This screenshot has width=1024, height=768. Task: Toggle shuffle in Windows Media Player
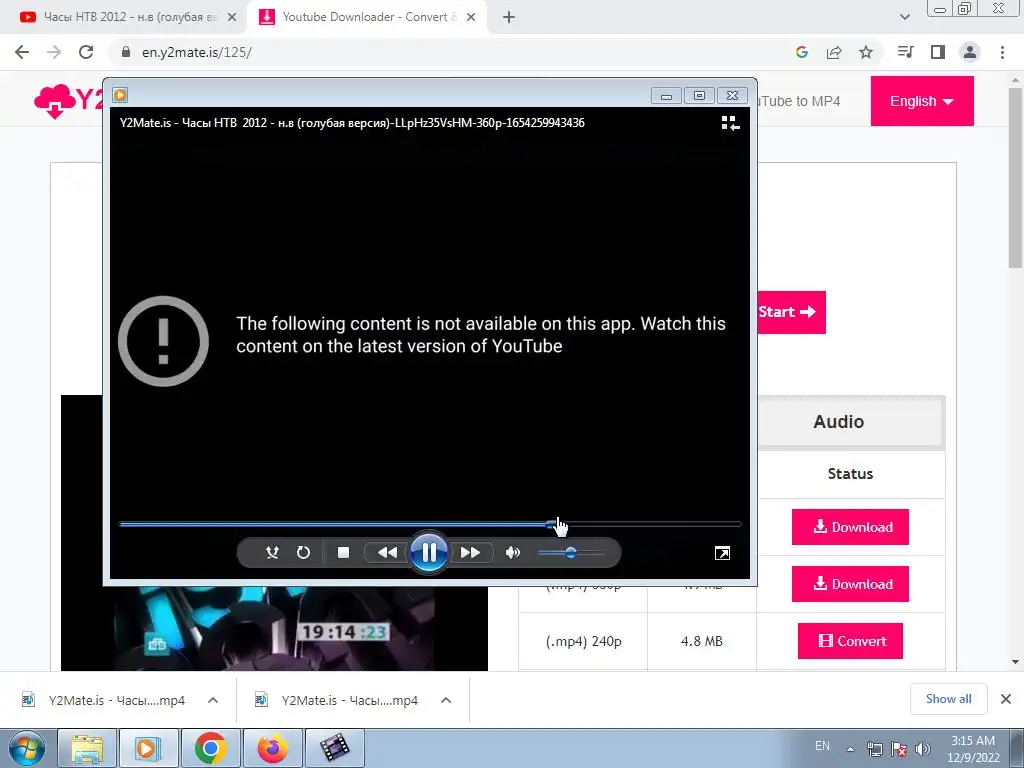click(x=272, y=552)
